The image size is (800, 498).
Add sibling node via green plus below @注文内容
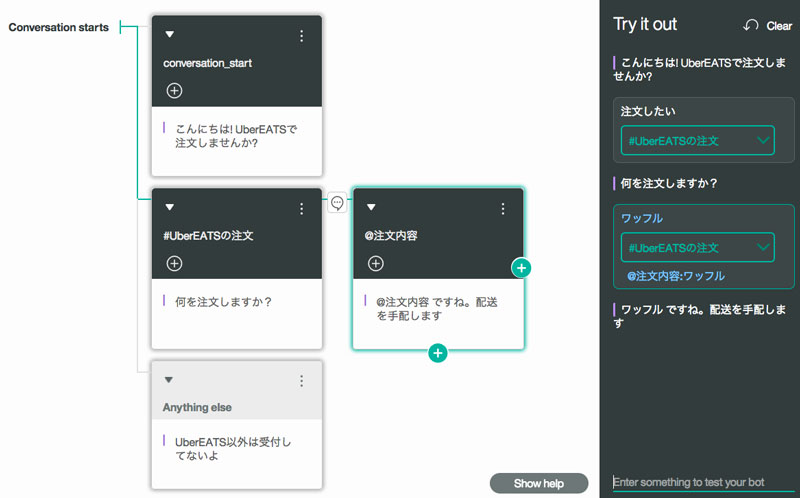pos(438,353)
